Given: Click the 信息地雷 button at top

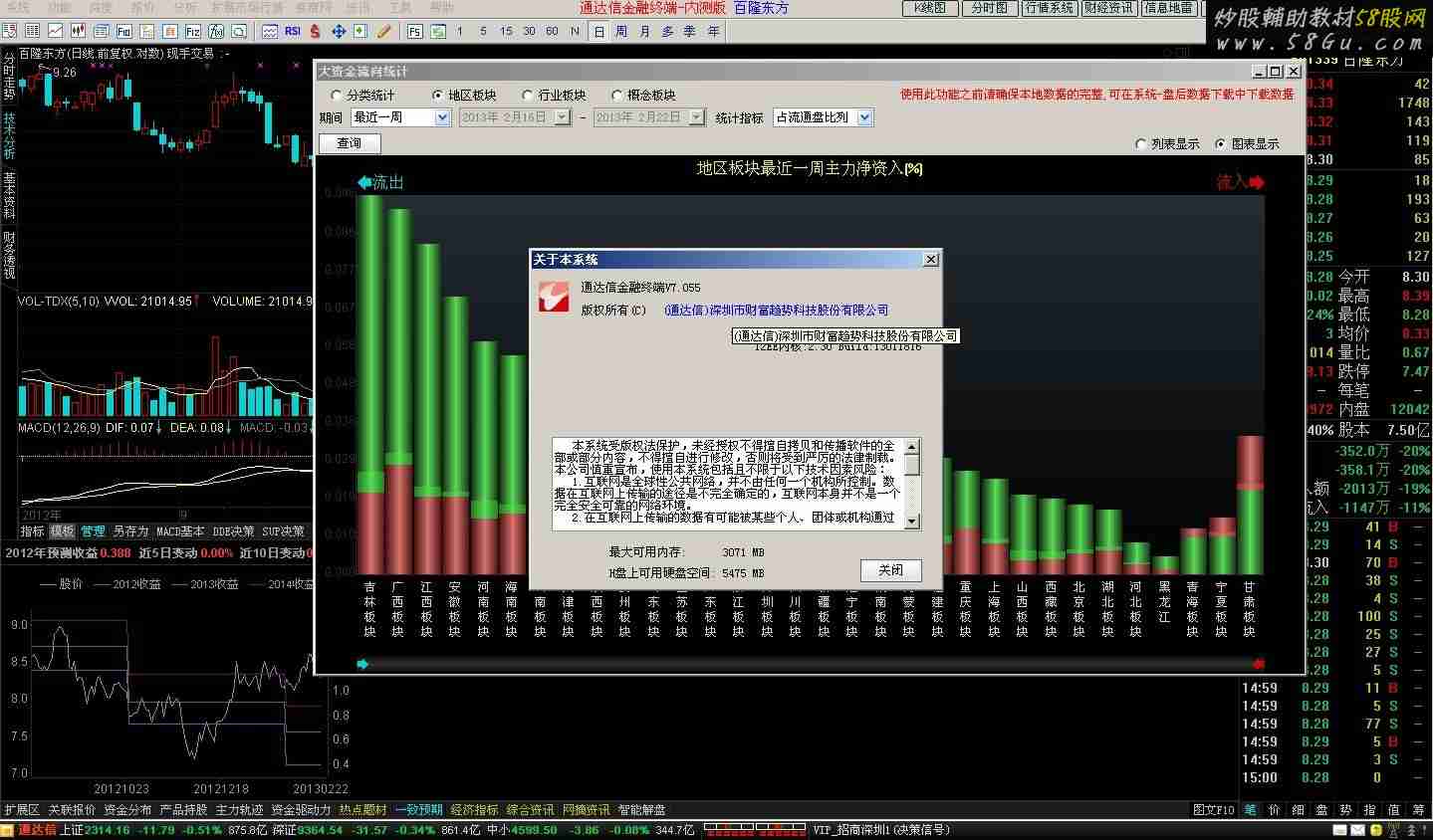Looking at the screenshot, I should 1168,8.
